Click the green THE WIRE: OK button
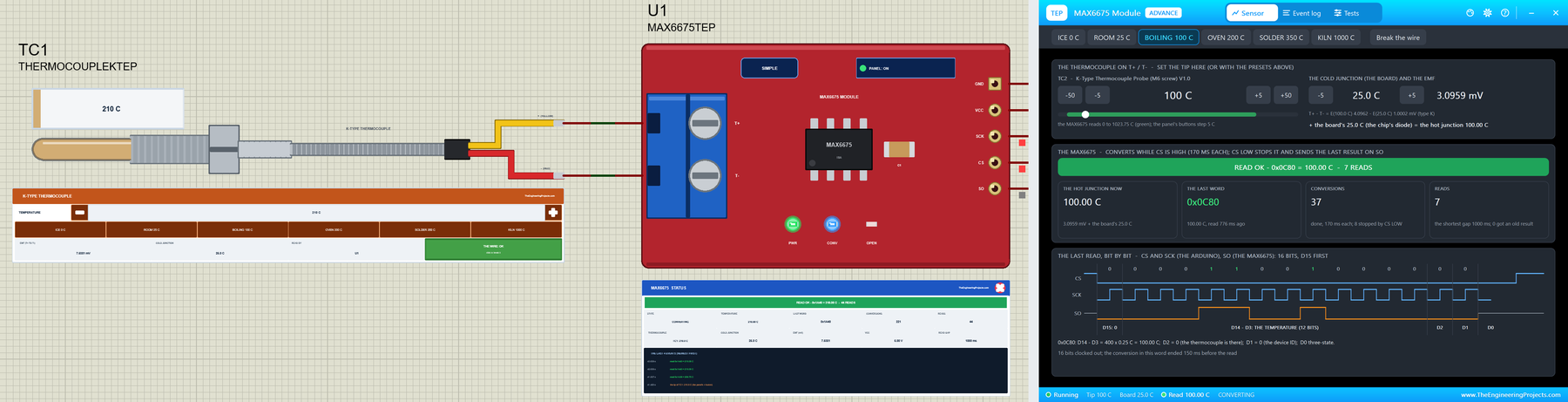The width and height of the screenshot is (1568, 402). tap(493, 249)
